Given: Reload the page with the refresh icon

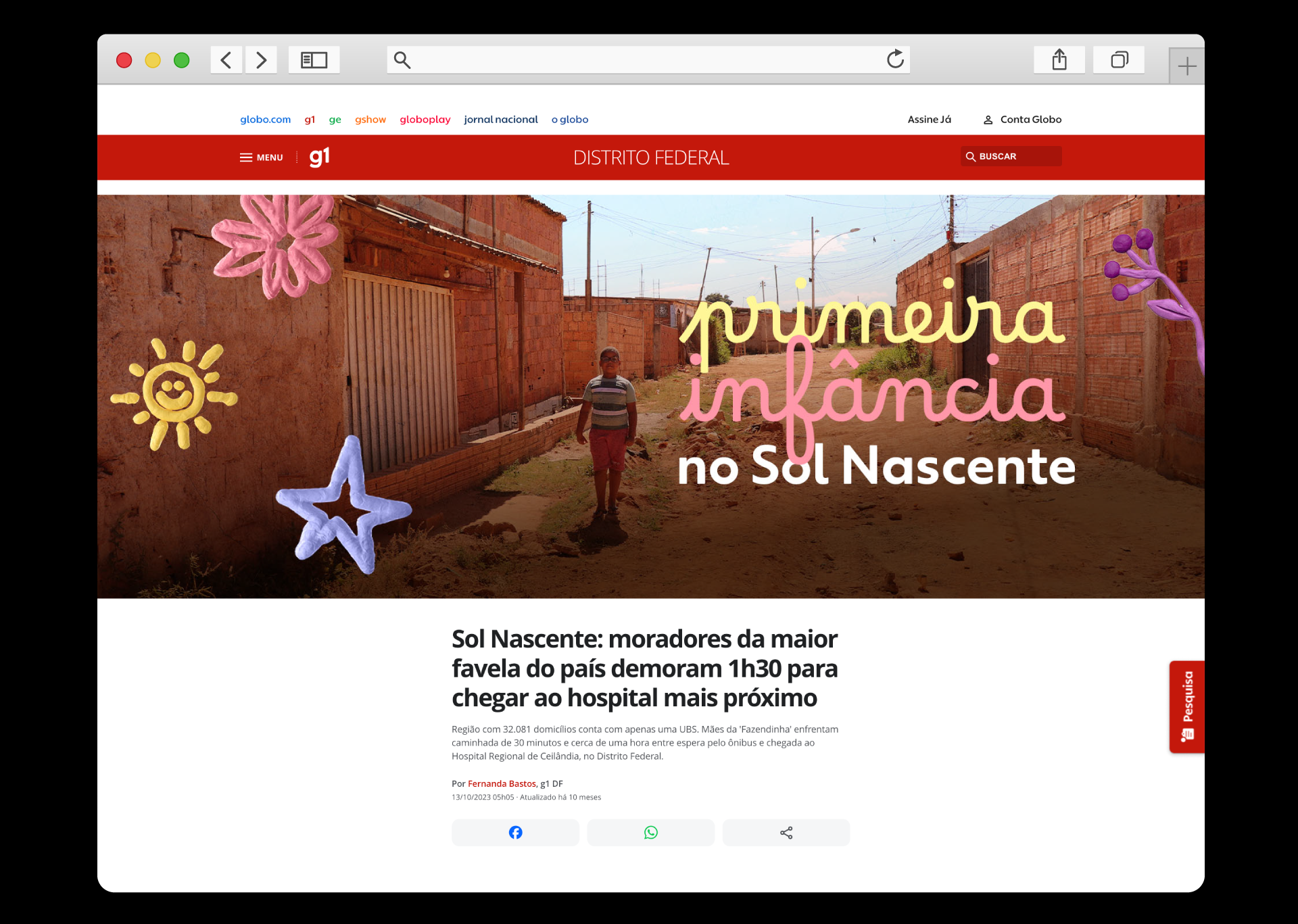Looking at the screenshot, I should 895,59.
